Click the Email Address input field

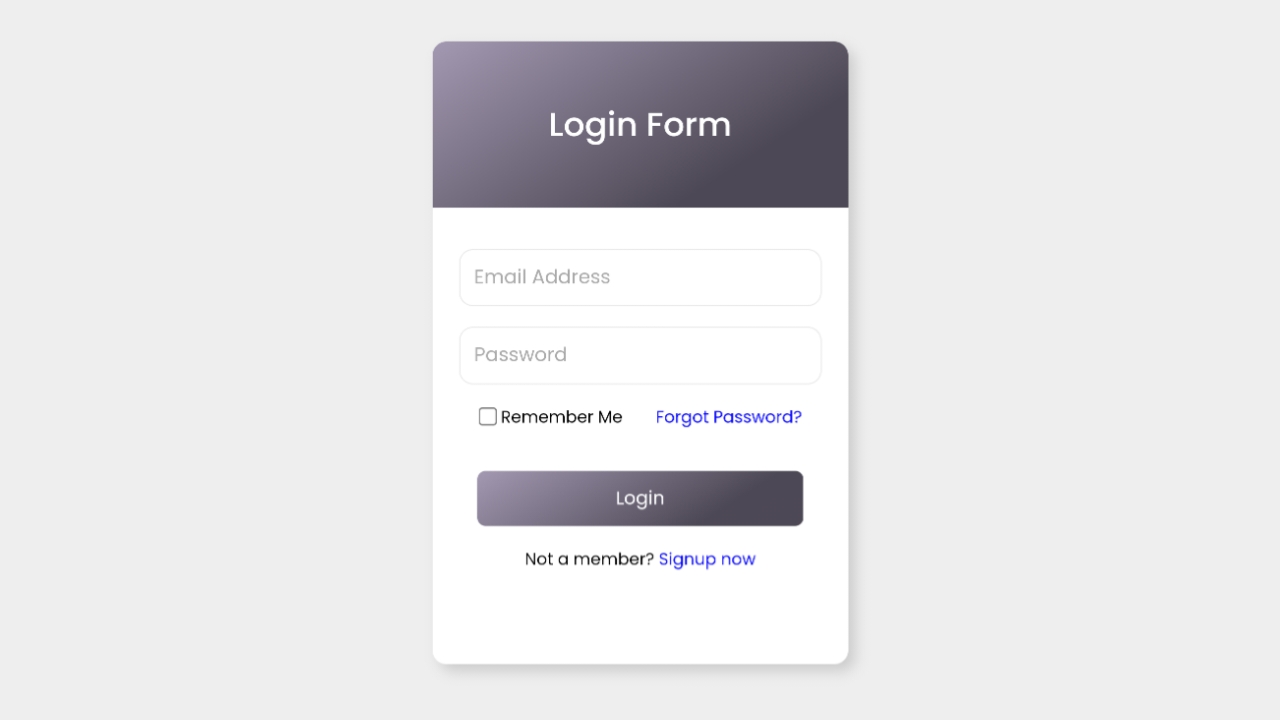pos(640,277)
